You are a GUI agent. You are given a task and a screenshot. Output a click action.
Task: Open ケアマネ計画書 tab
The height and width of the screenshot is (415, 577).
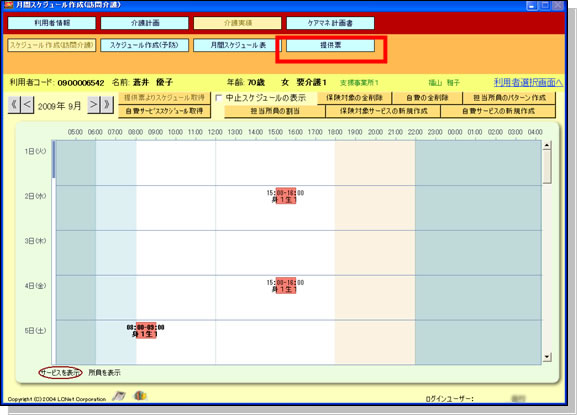[330, 23]
